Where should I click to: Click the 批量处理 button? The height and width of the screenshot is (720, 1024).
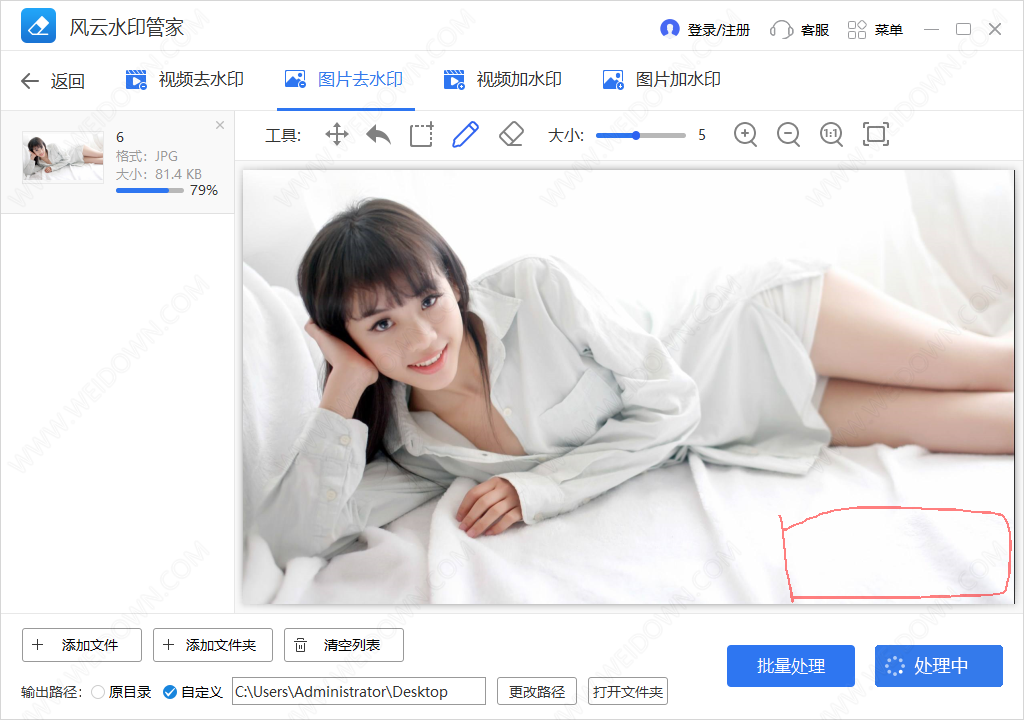[791, 666]
